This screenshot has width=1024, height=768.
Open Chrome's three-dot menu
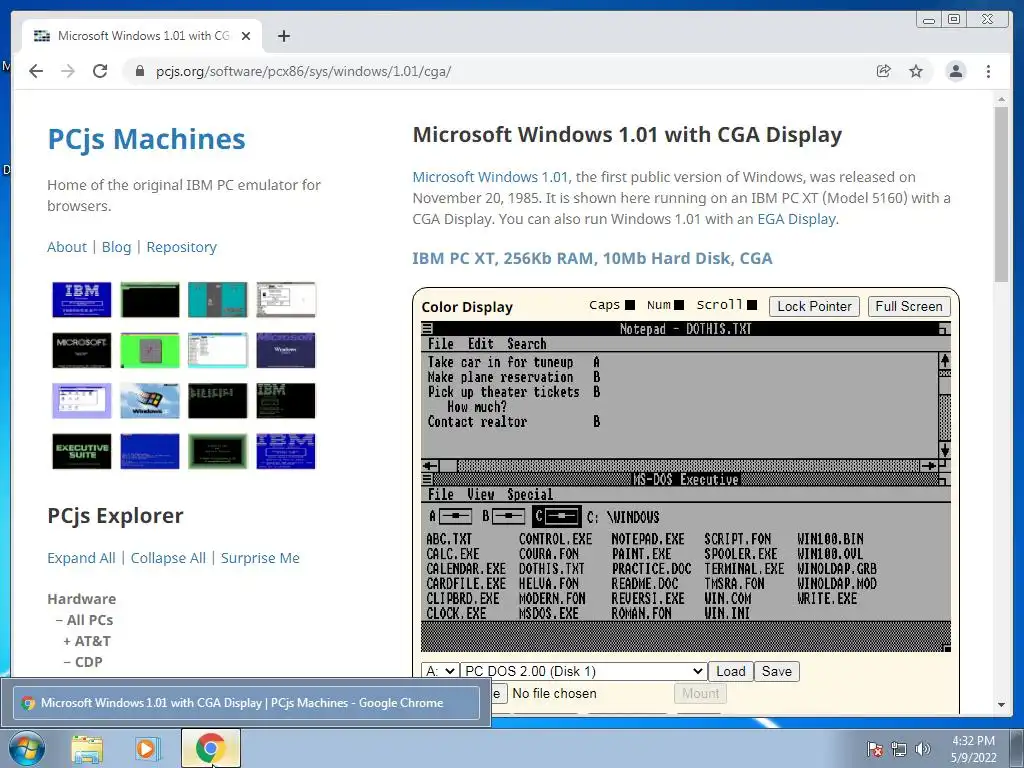[988, 71]
